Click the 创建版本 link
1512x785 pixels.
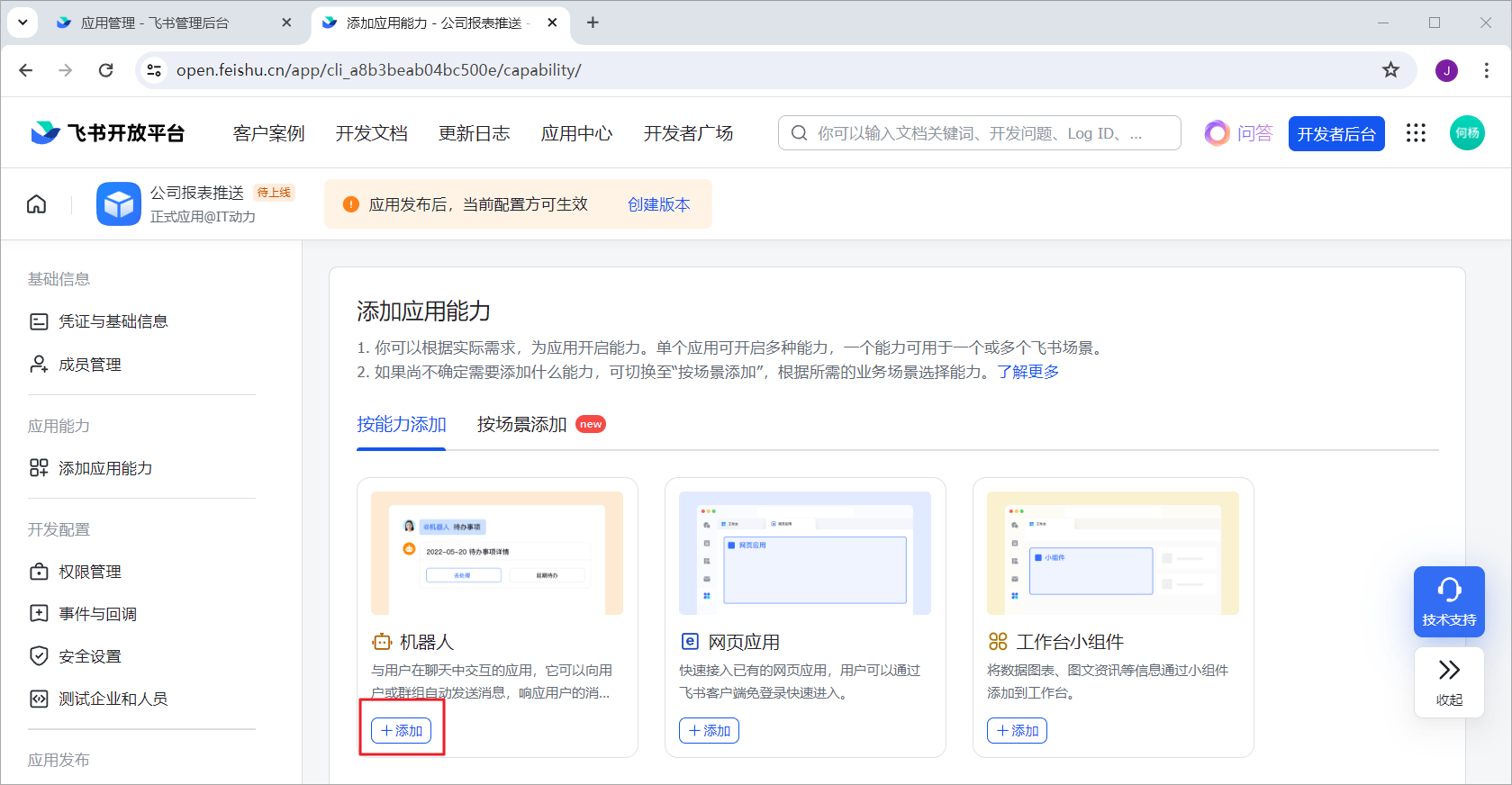pos(658,204)
